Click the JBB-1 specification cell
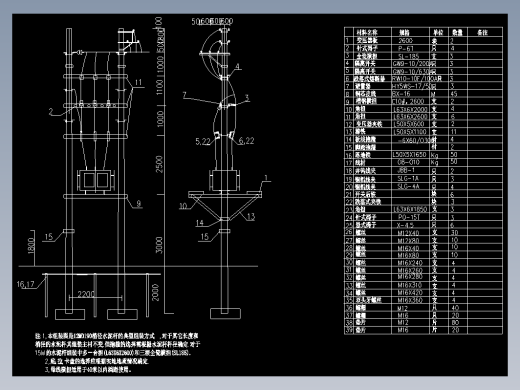 (406, 170)
